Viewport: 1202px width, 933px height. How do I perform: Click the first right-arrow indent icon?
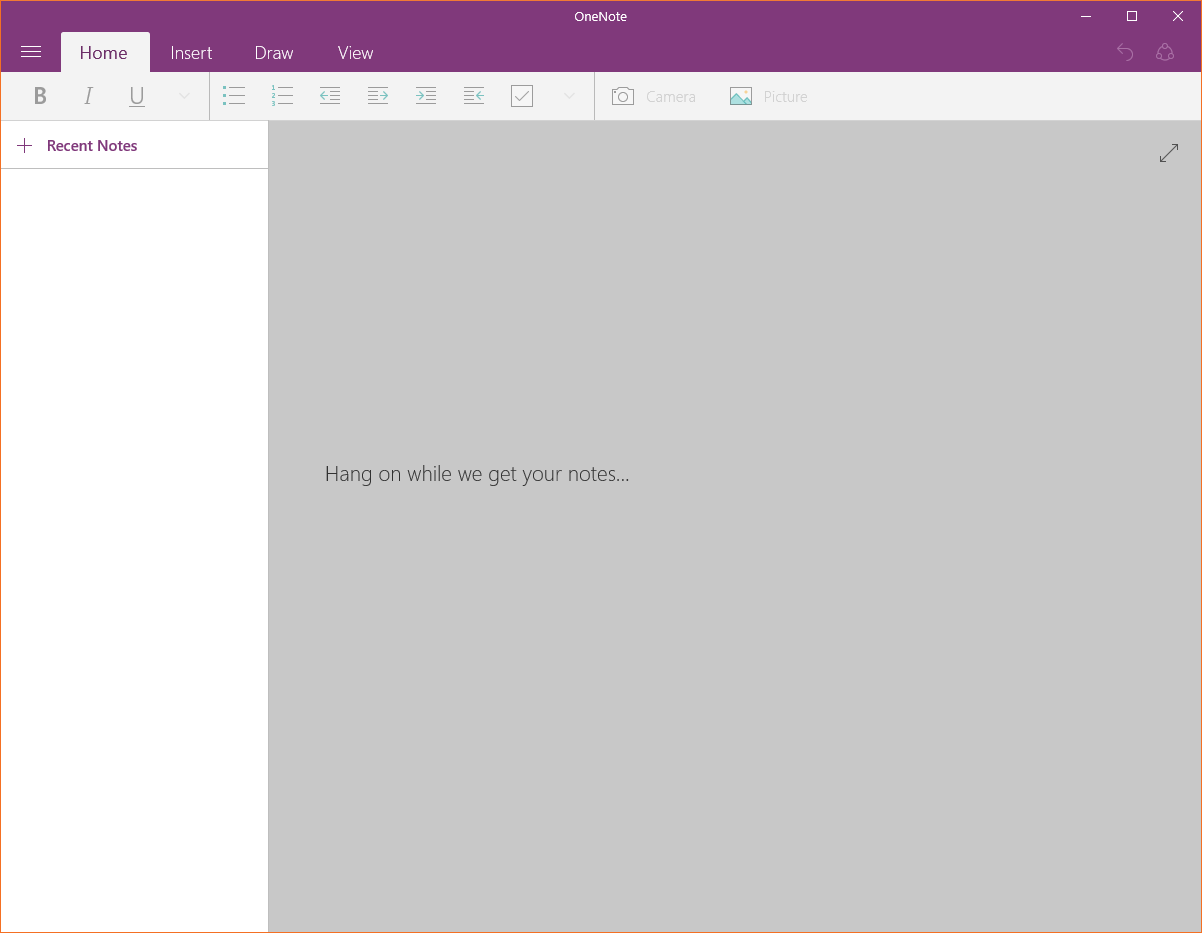378,96
